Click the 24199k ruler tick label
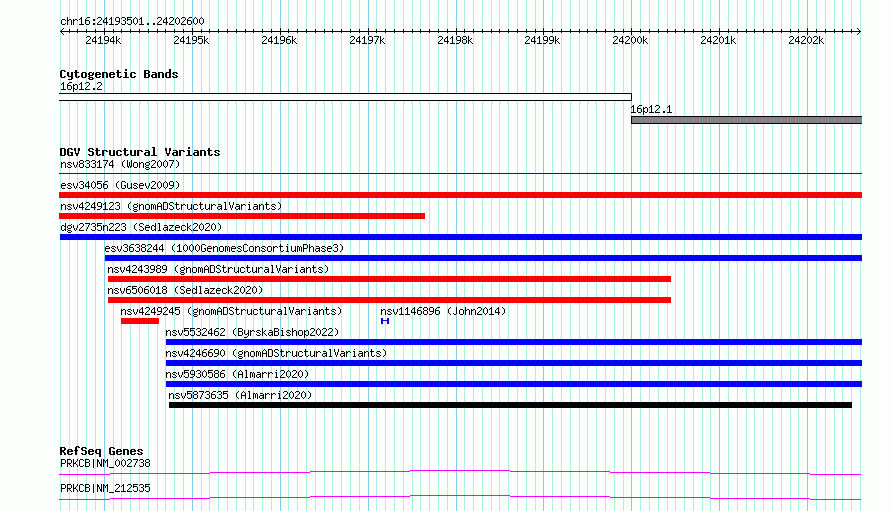 click(542, 40)
